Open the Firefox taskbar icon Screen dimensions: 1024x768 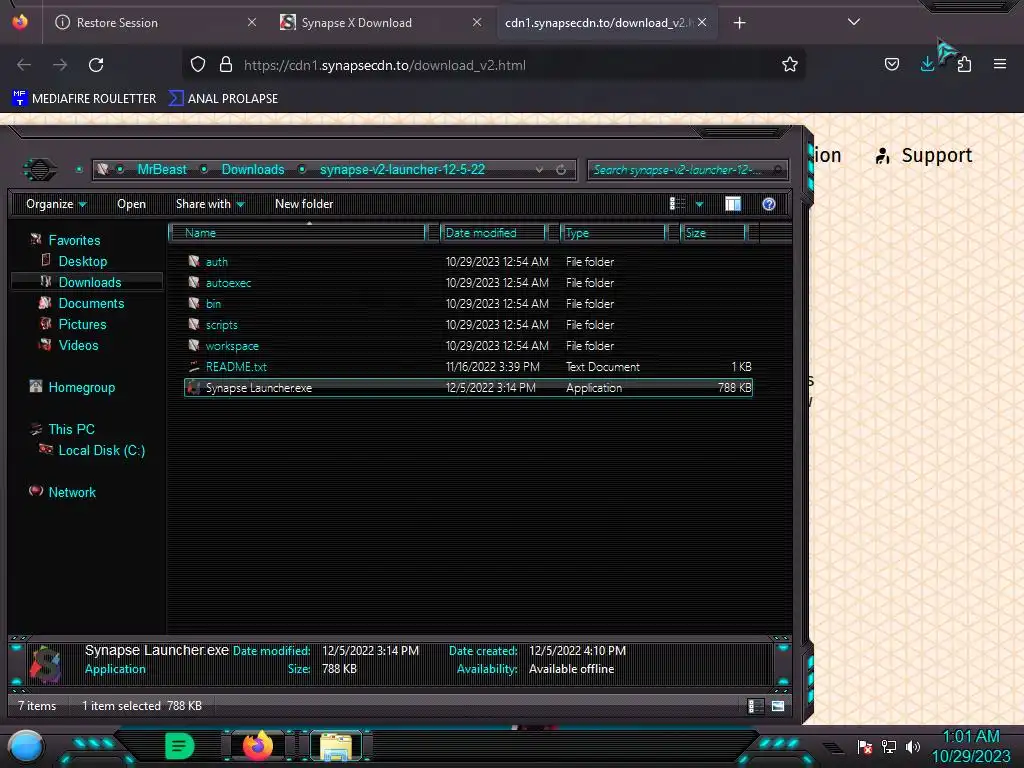tap(258, 746)
